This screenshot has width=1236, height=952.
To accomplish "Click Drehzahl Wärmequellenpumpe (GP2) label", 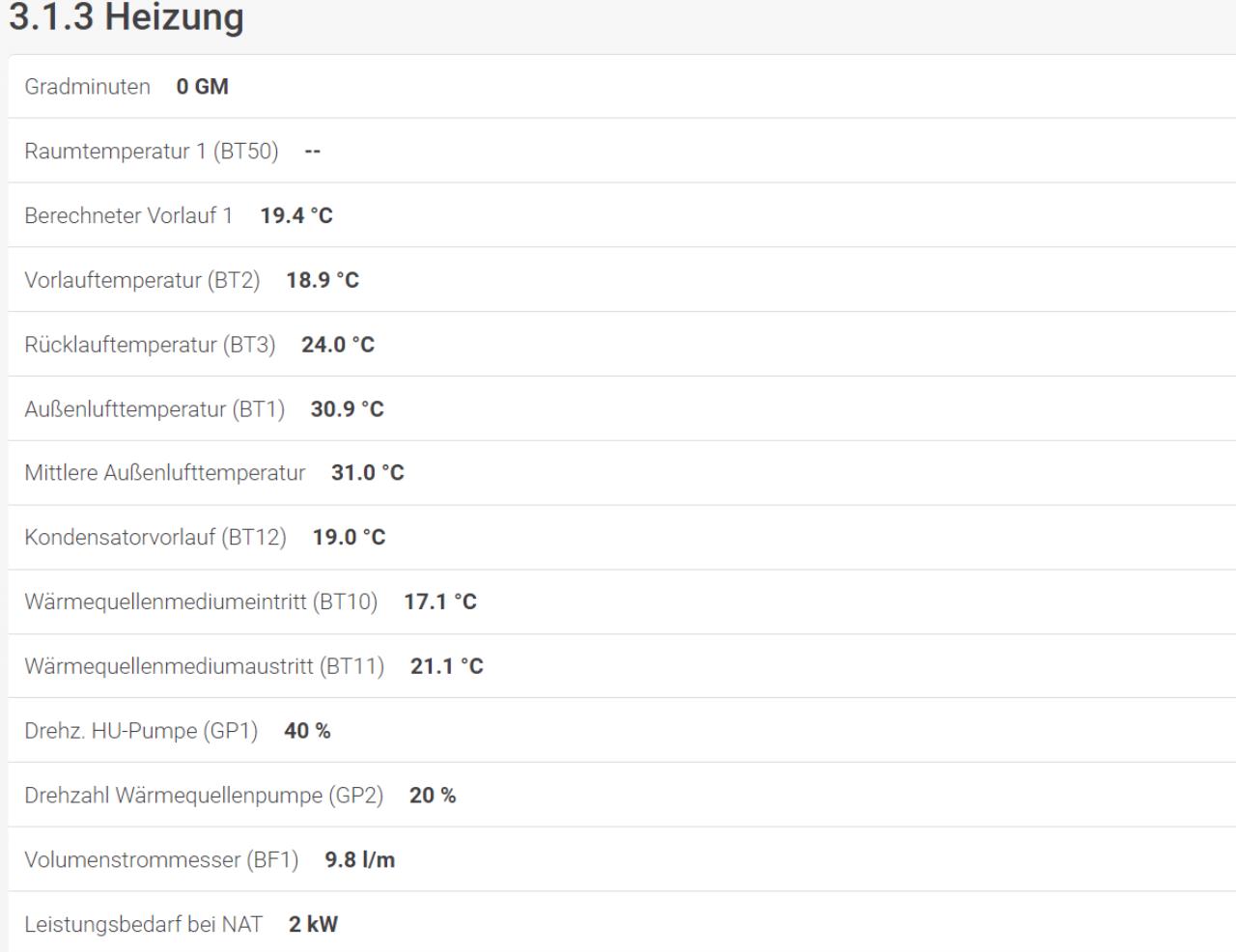I will (x=204, y=796).
